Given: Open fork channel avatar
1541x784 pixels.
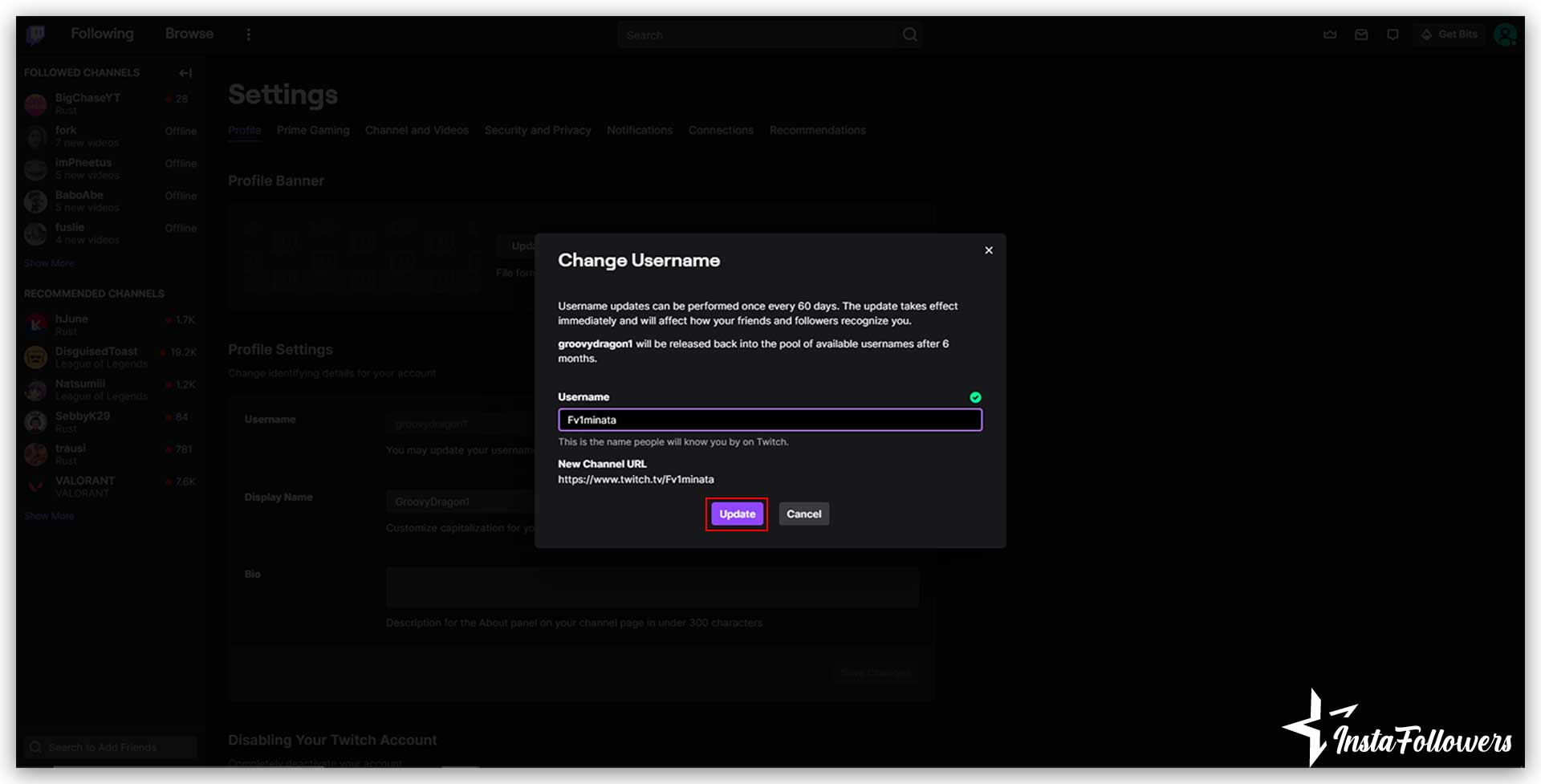Looking at the screenshot, I should (35, 136).
